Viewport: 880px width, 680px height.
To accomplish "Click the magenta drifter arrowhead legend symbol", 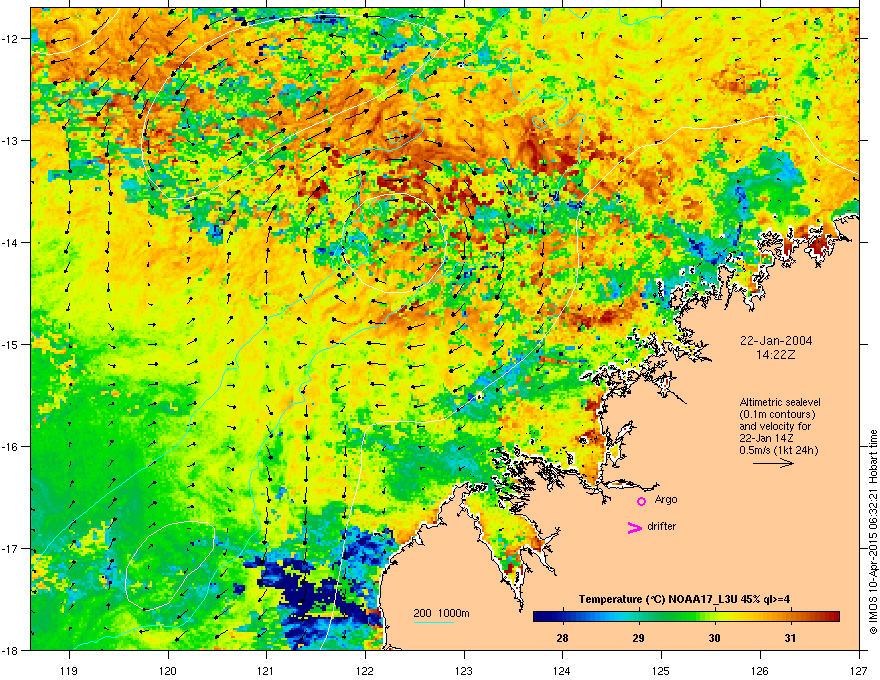I will 634,527.
